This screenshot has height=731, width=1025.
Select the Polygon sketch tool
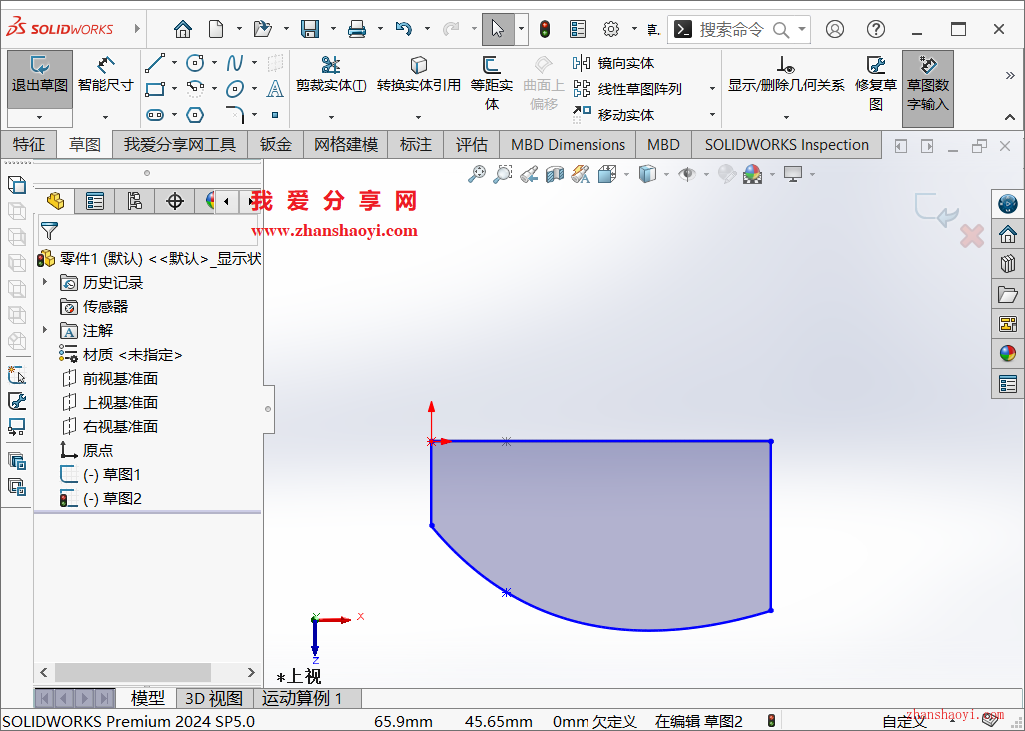pyautogui.click(x=195, y=115)
